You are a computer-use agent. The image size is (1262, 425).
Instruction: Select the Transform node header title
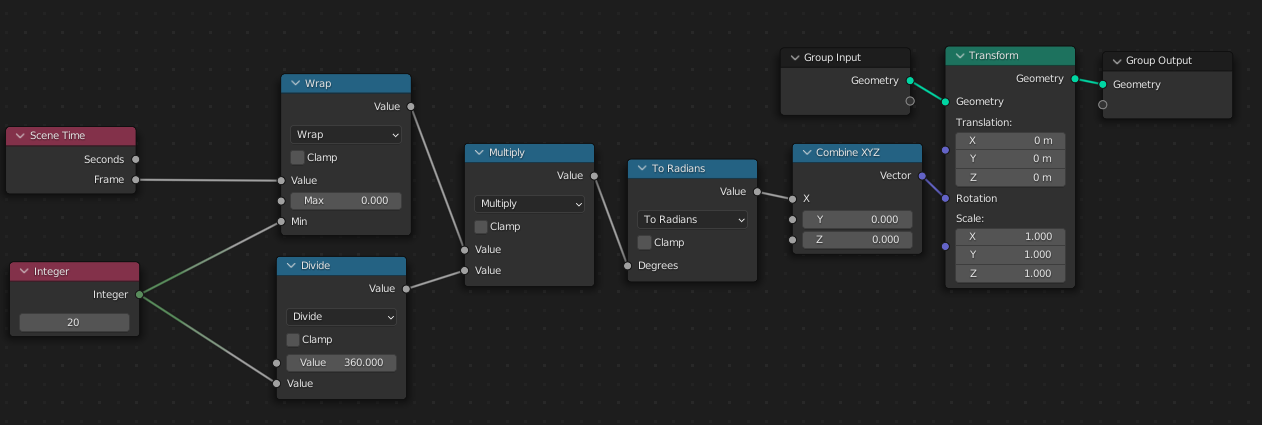click(993, 56)
